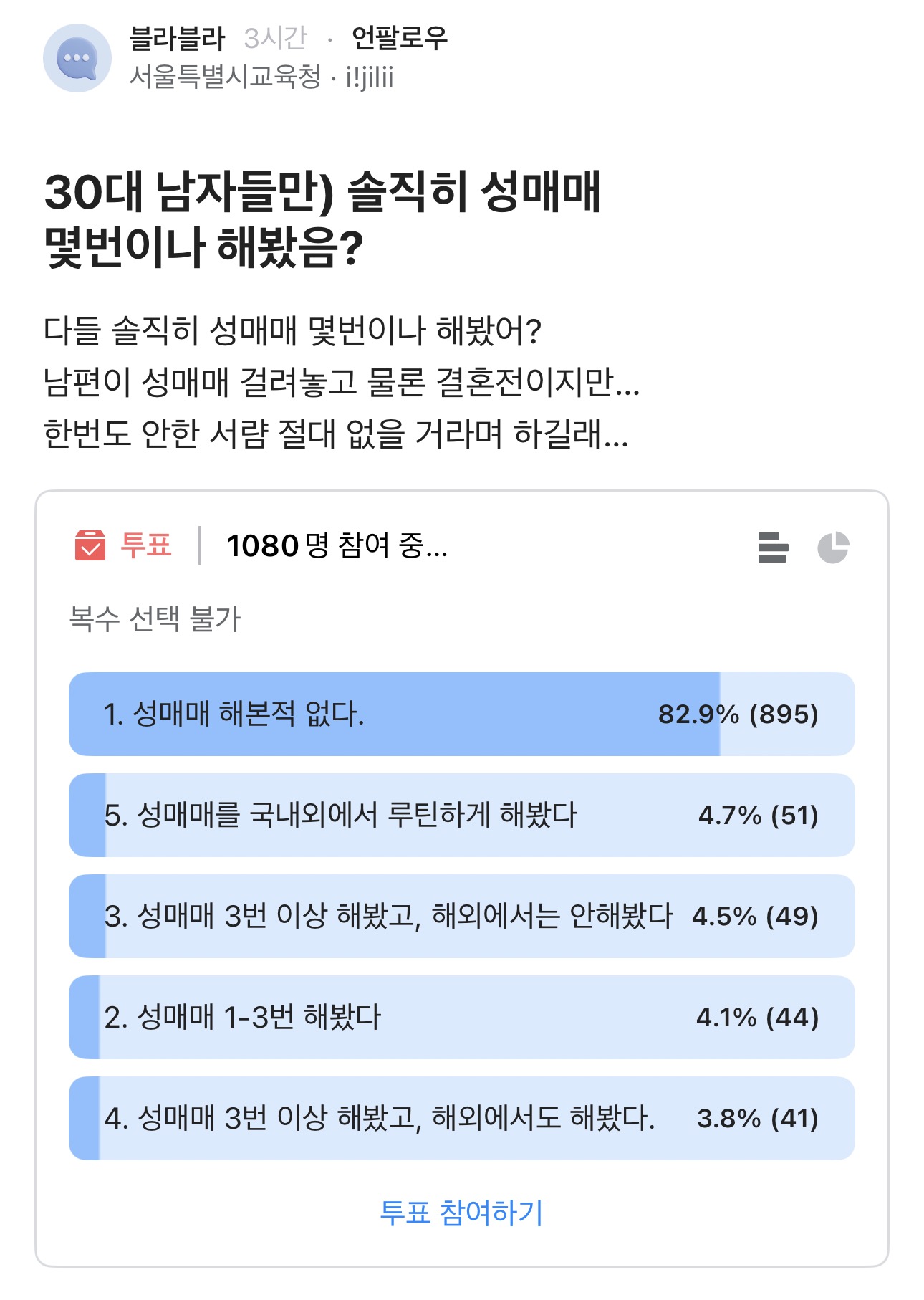
Task: Open author profile 서울특별시교육청 · i!jilii
Action: pos(261,77)
